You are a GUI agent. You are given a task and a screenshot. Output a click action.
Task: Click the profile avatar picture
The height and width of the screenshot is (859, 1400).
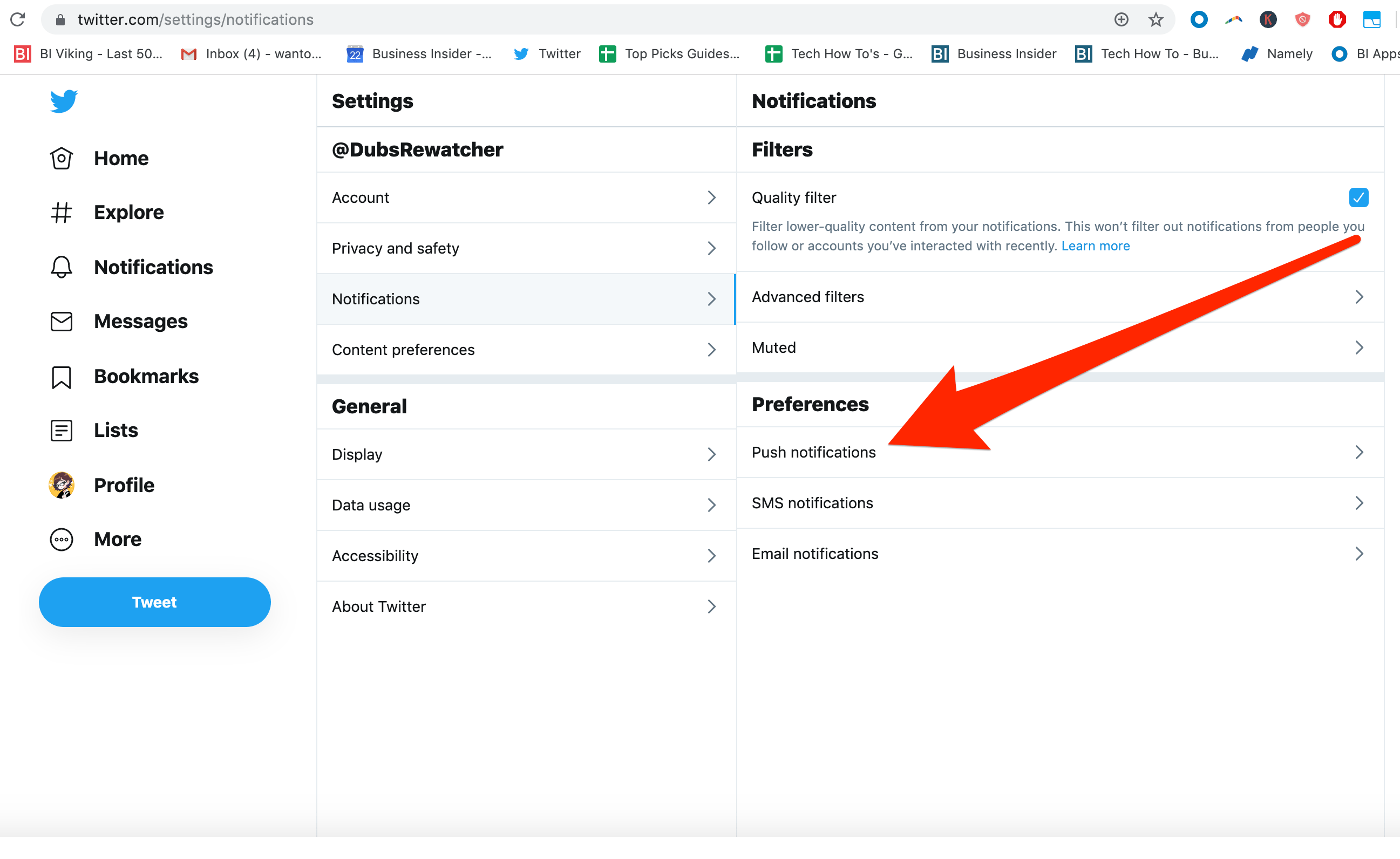62,485
